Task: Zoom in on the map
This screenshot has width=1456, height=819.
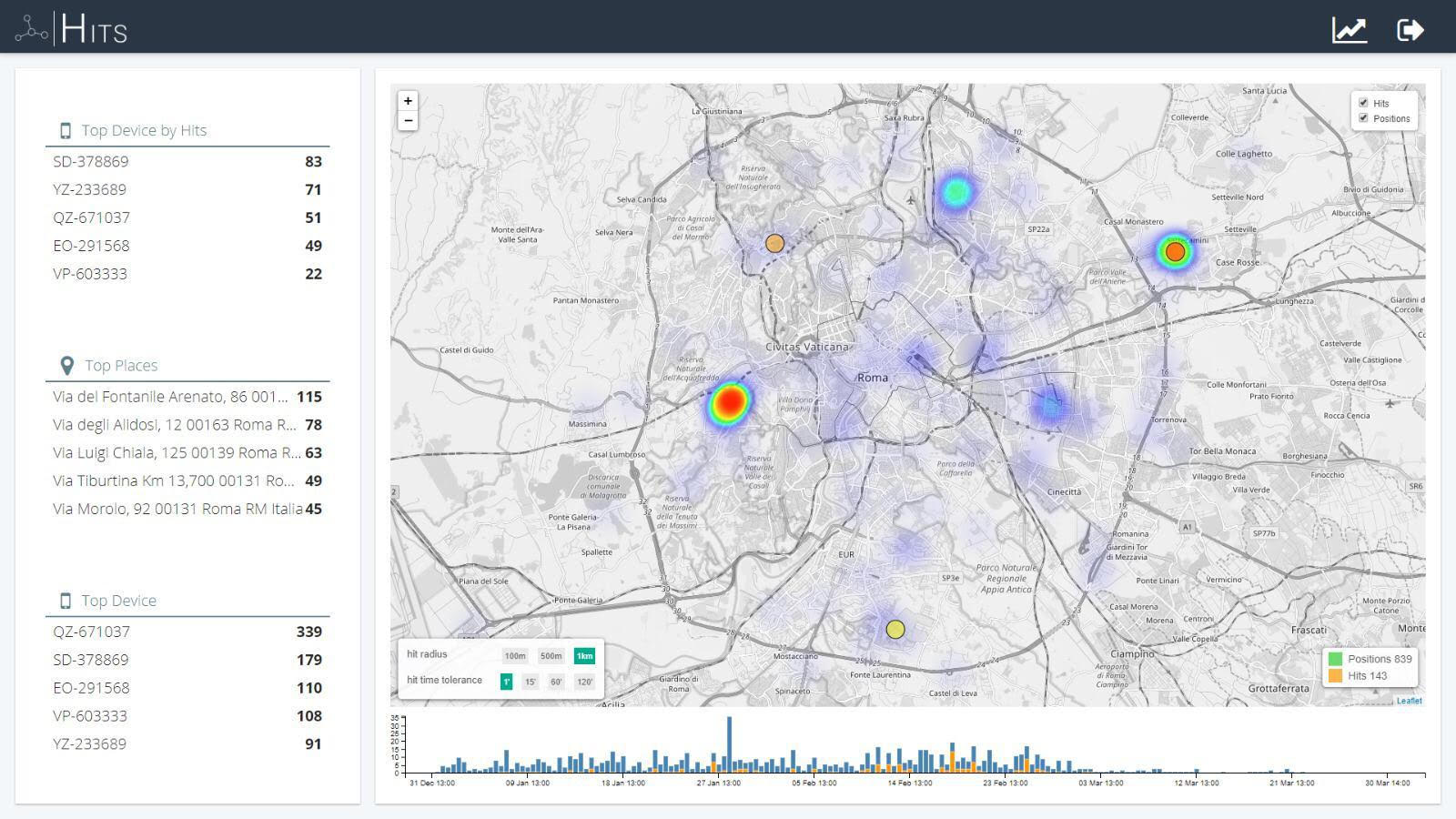Action: click(x=408, y=101)
